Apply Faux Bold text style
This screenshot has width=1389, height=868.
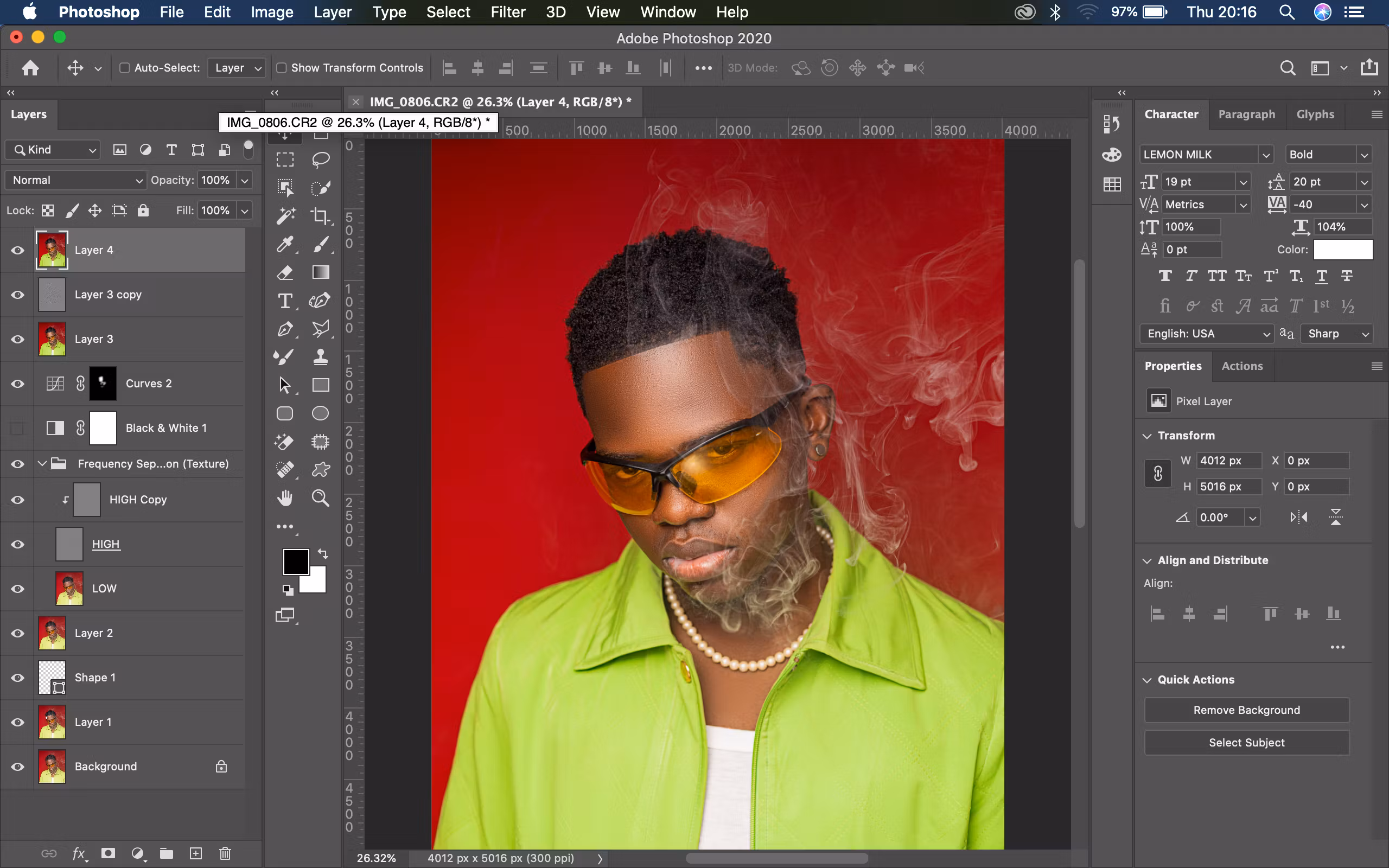click(x=1165, y=276)
